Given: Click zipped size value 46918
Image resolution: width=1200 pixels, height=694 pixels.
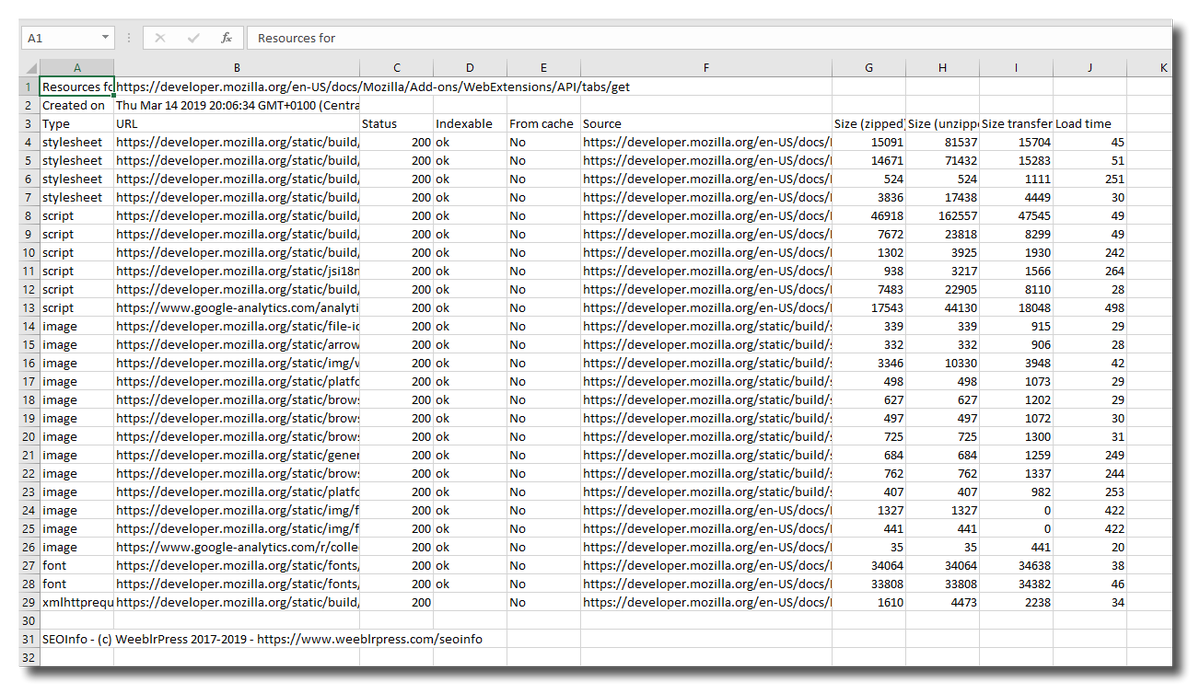Looking at the screenshot, I should [869, 215].
